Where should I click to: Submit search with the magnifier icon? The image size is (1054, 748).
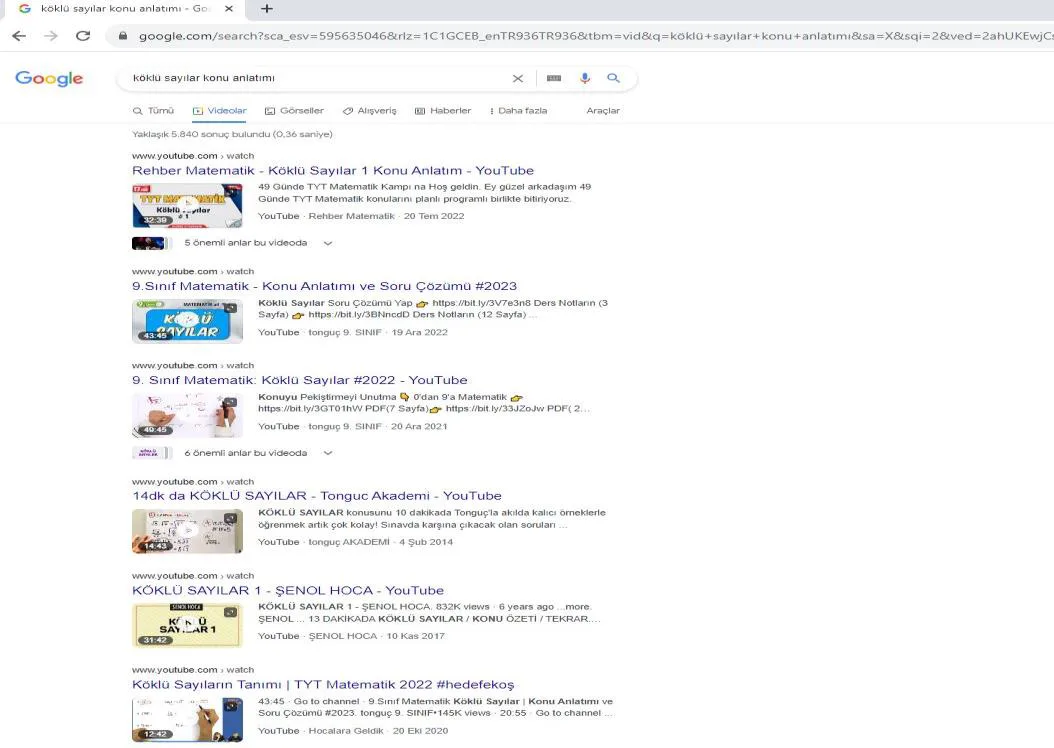pos(613,79)
